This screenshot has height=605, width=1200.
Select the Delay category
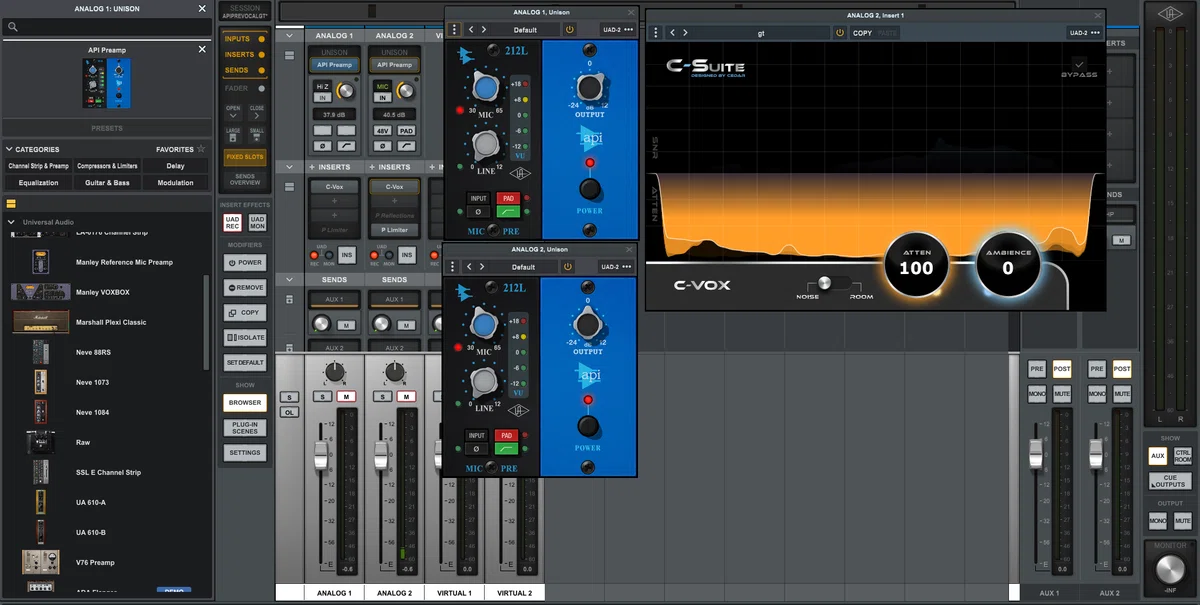(x=176, y=166)
